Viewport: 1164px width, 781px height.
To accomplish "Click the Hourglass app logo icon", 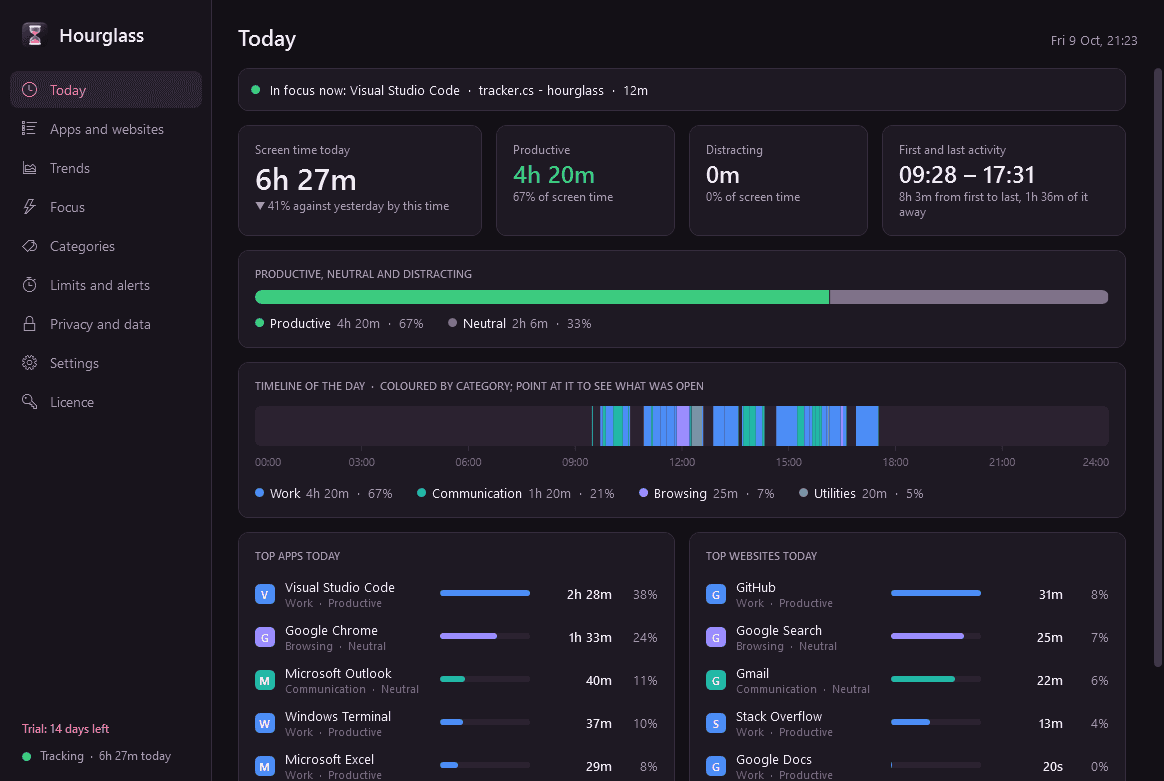I will (x=34, y=34).
